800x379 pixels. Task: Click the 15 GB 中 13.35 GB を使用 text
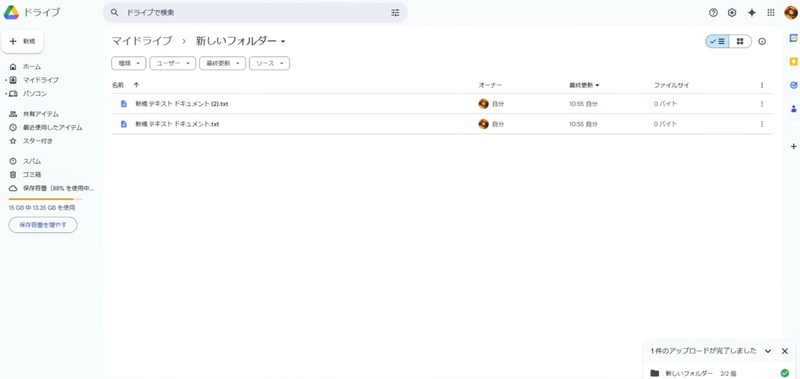coord(42,208)
